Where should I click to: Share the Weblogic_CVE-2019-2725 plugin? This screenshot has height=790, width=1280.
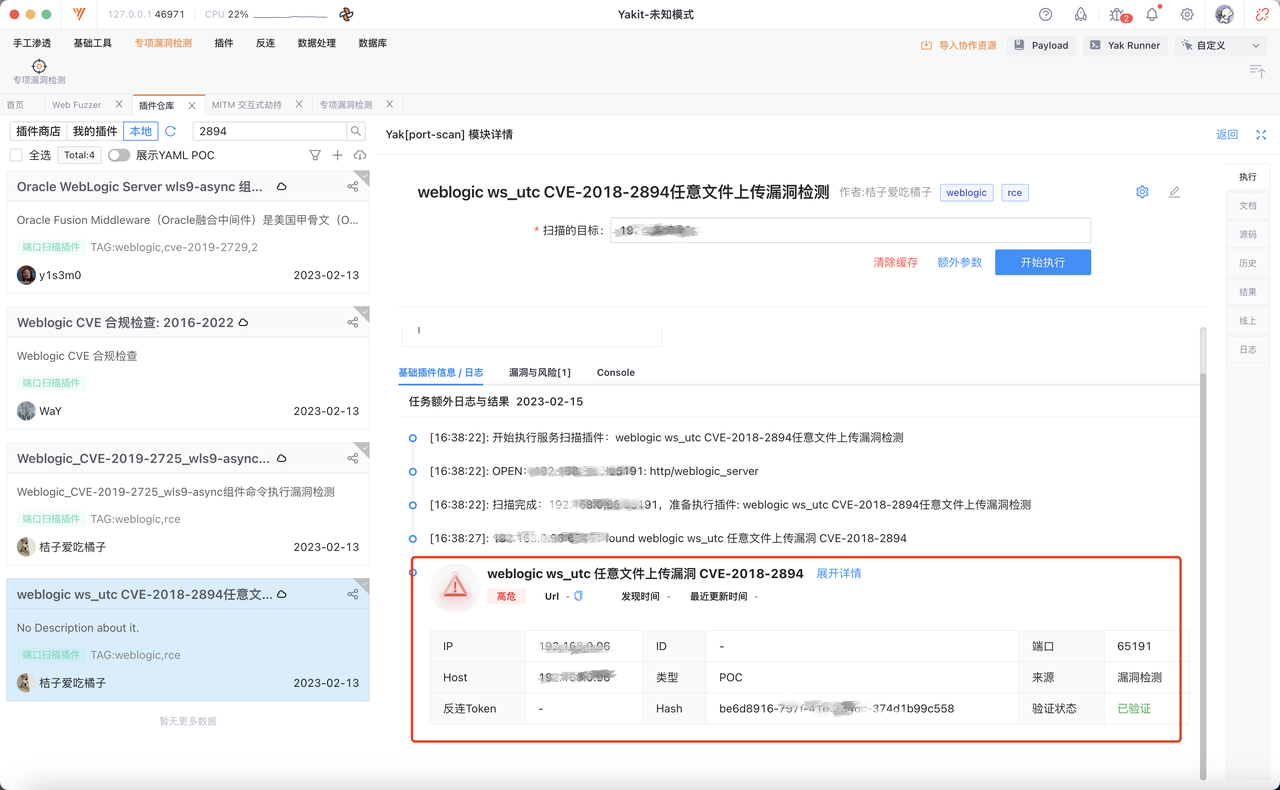pos(353,458)
